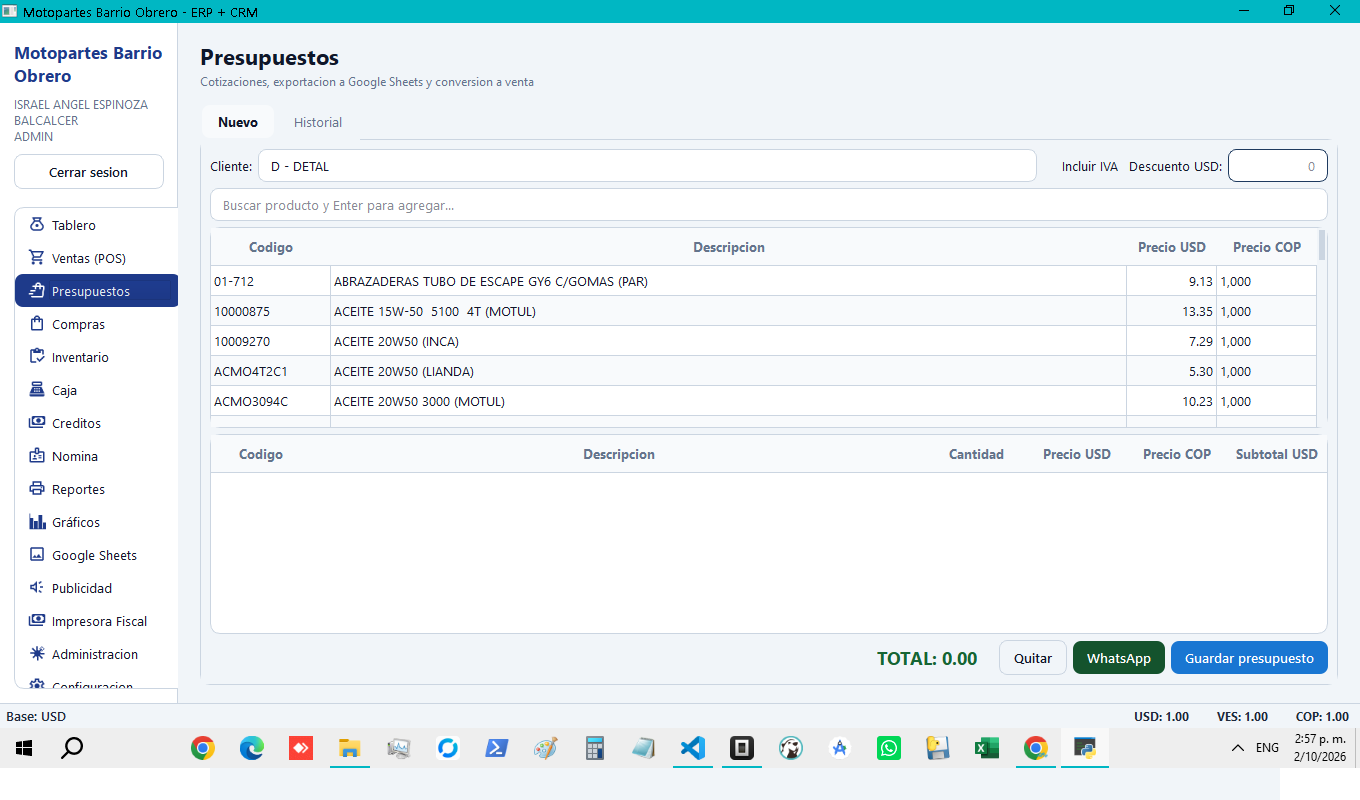Go to Creditos in the sidebar
This screenshot has width=1360, height=800.
[96, 423]
